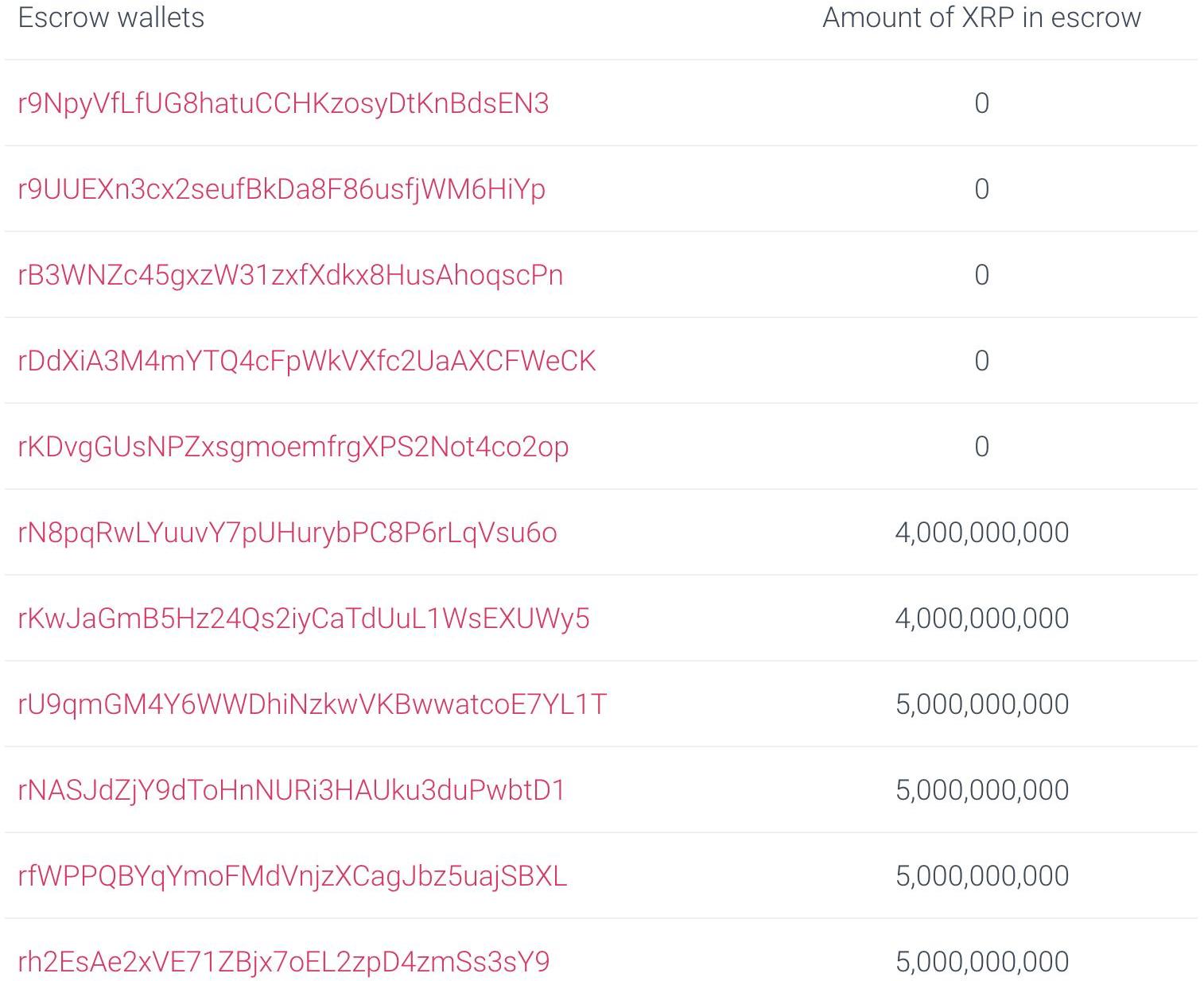Click the "Escrow wallets" column header
The width and height of the screenshot is (1204, 981).
click(111, 17)
